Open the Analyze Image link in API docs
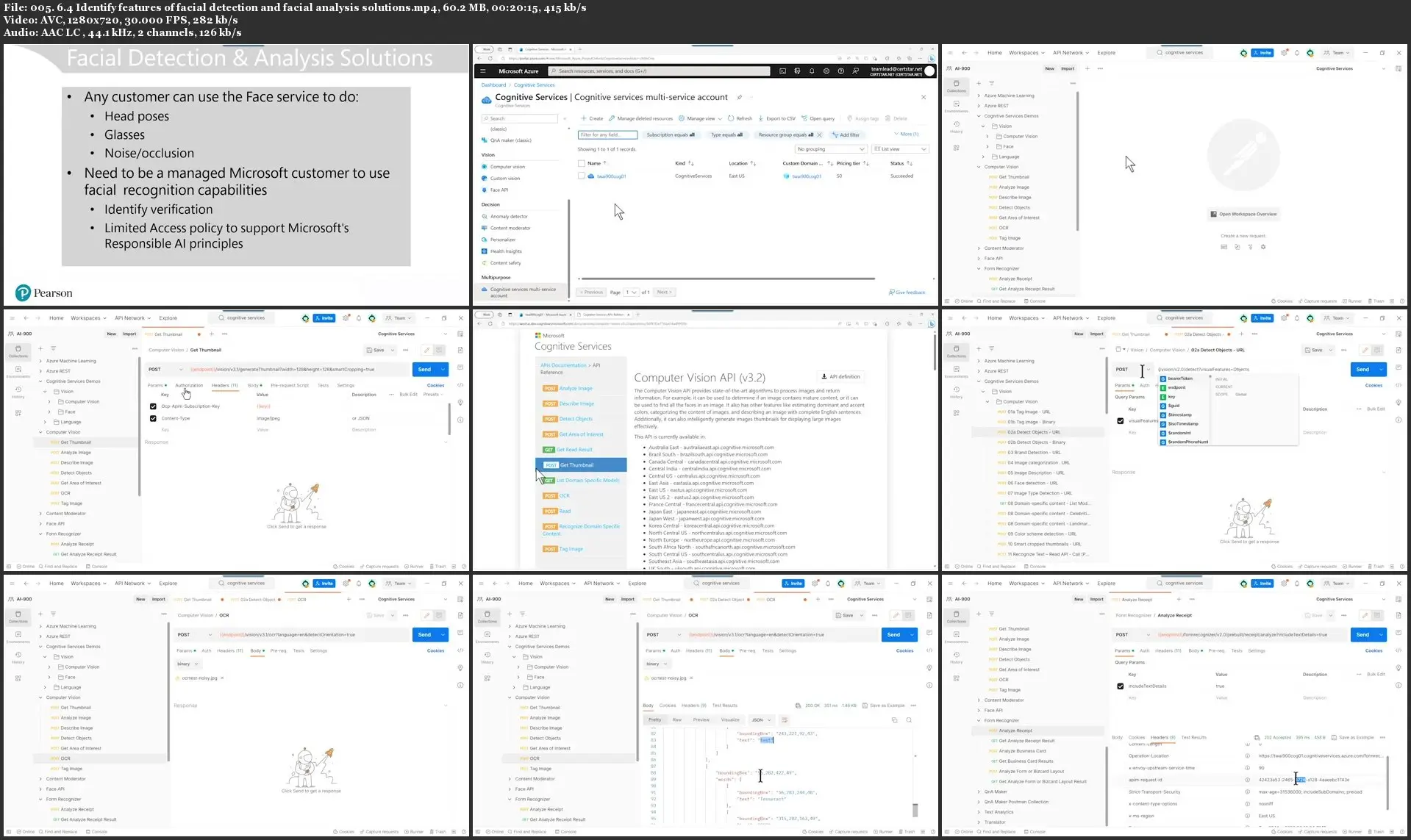The width and height of the screenshot is (1411, 840). (x=576, y=388)
